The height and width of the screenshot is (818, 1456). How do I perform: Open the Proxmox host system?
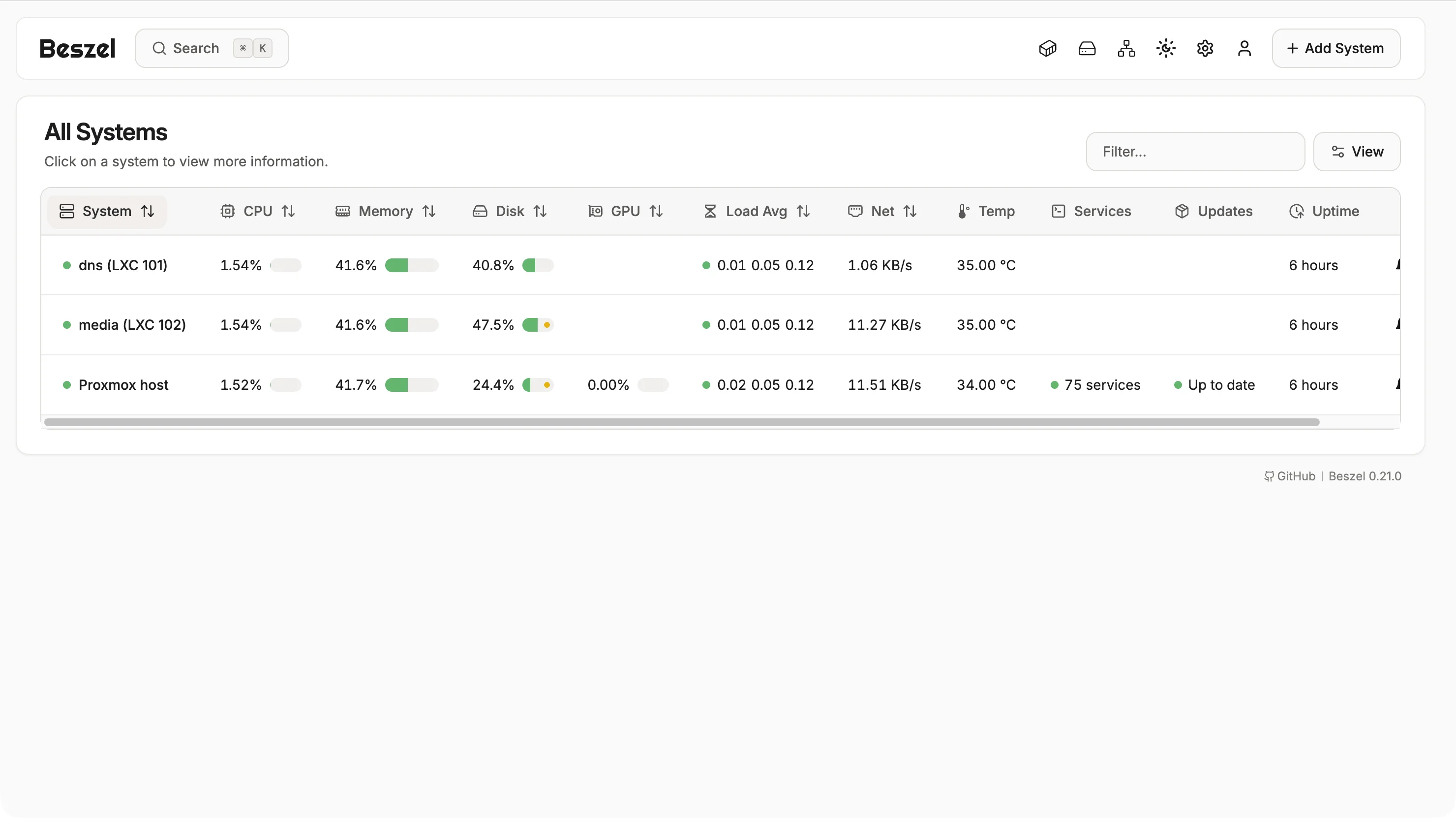123,385
